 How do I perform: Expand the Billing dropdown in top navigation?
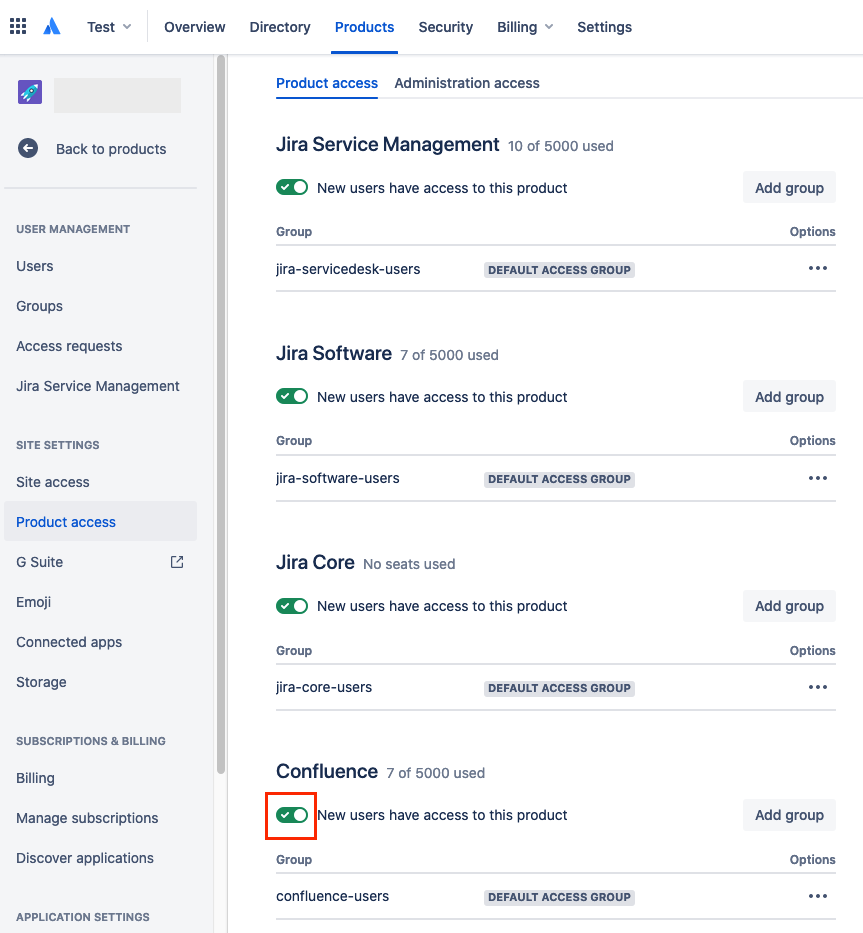(x=525, y=27)
